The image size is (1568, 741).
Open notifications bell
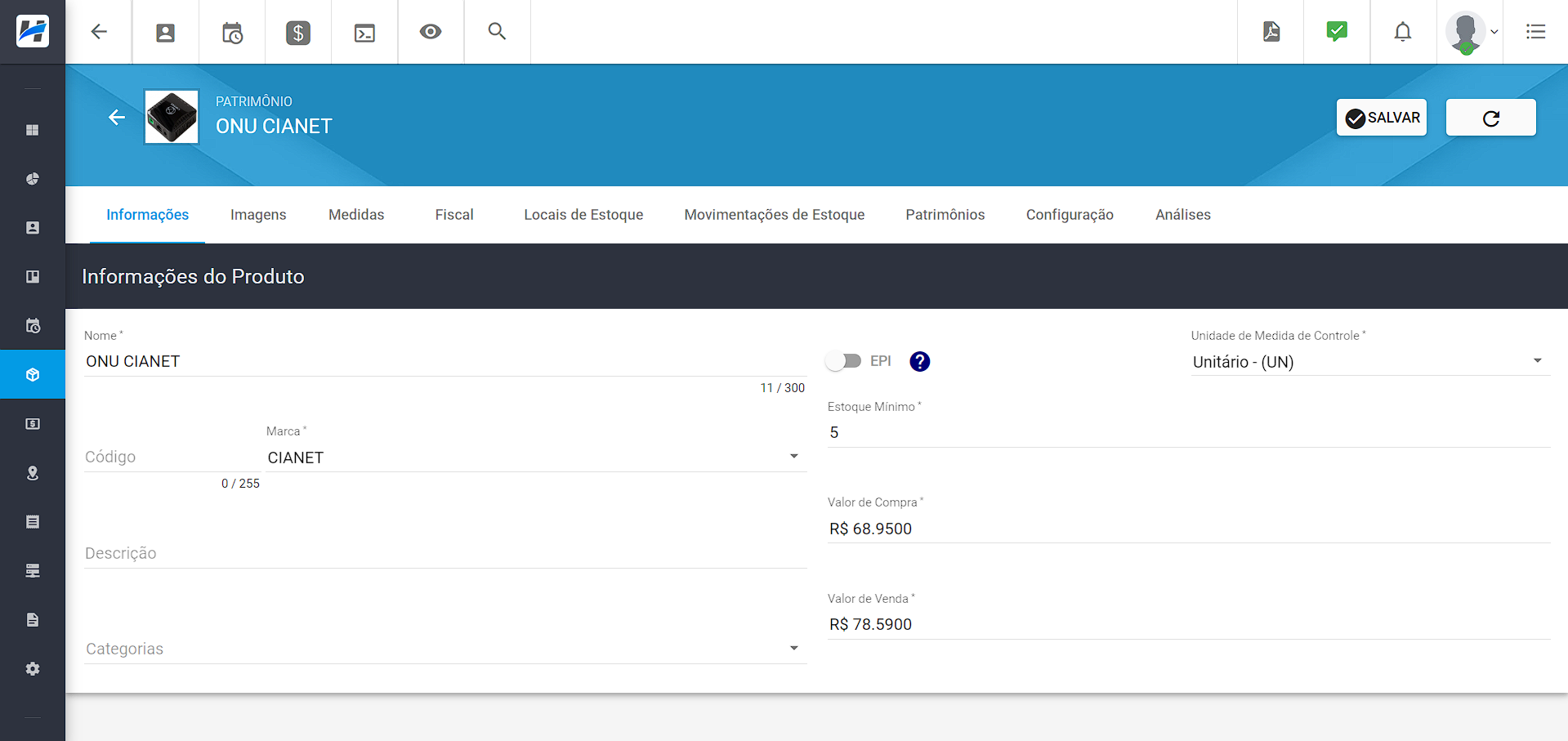coord(1403,32)
